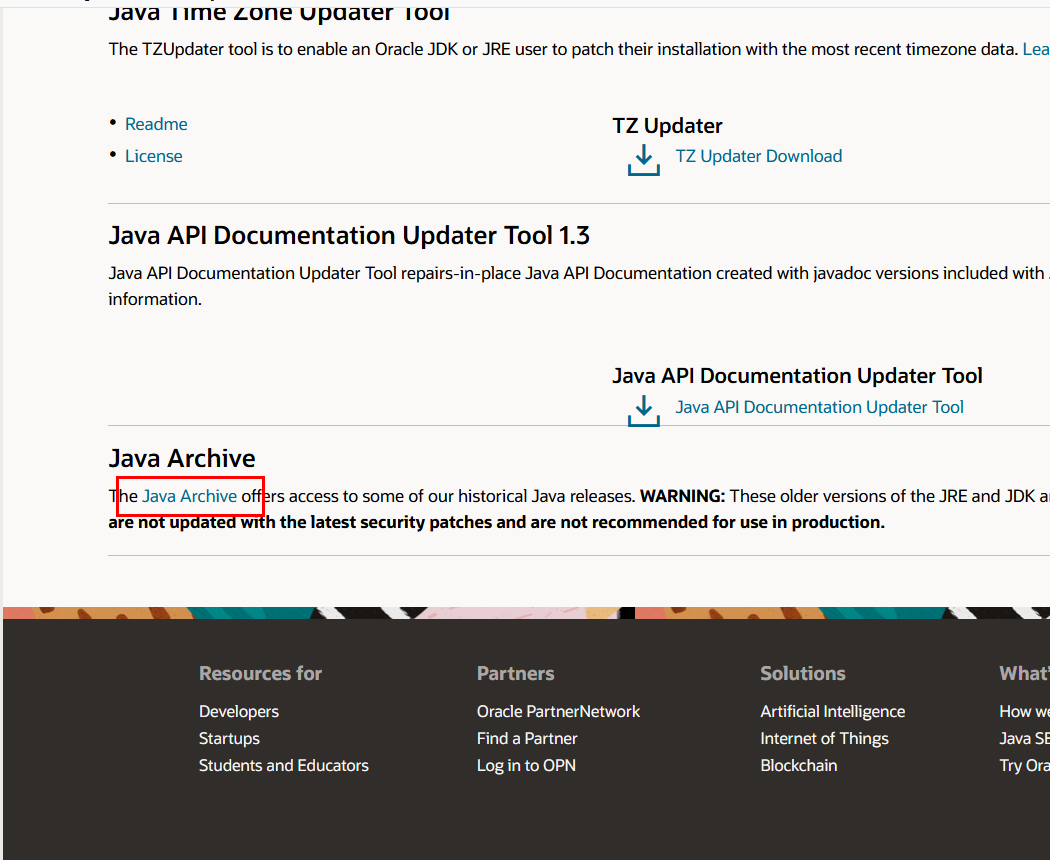Click the TZ Updater Download link

point(759,156)
